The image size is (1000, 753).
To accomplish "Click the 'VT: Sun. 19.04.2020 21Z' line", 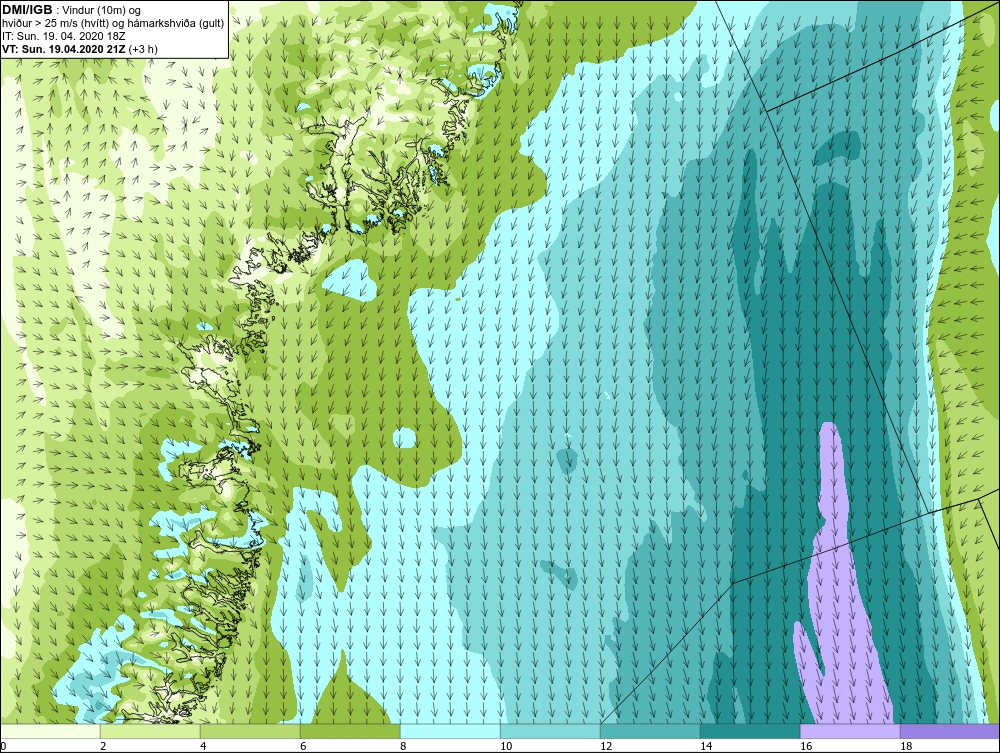I will [64, 49].
